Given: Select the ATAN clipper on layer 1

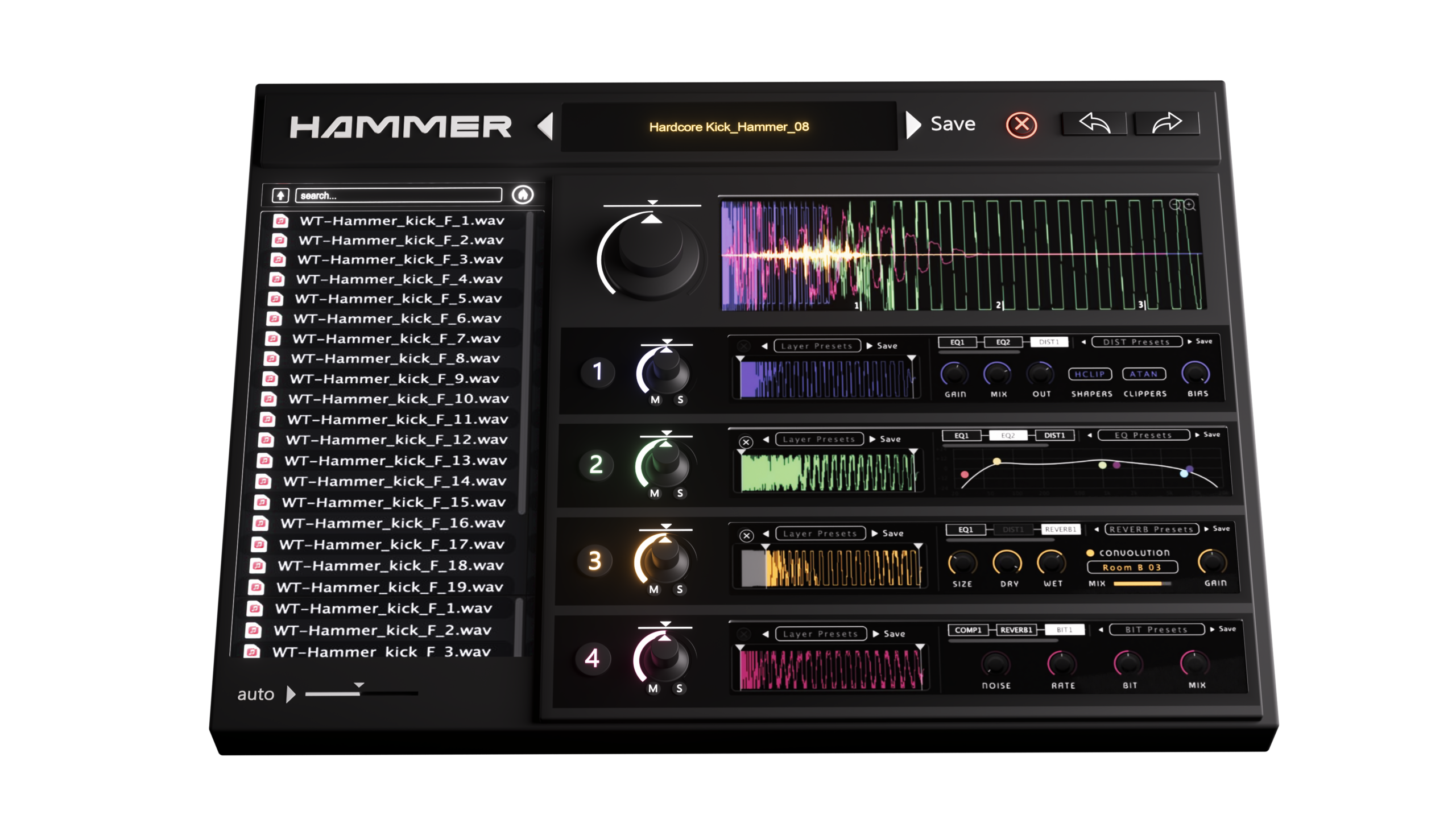Looking at the screenshot, I should point(1145,374).
